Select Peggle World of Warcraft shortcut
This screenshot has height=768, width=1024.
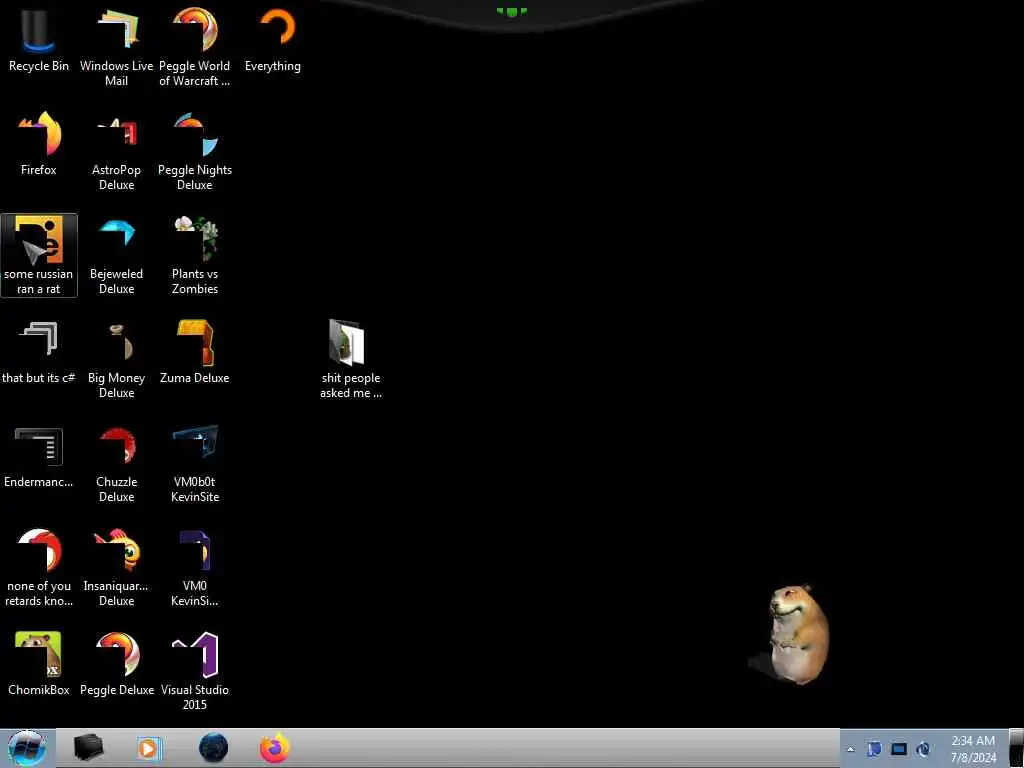[195, 46]
